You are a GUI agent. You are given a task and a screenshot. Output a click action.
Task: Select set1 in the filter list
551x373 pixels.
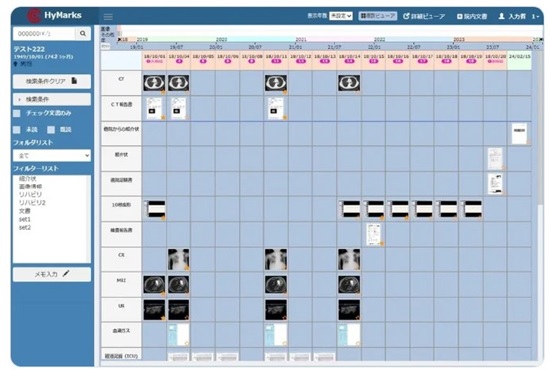[25, 219]
